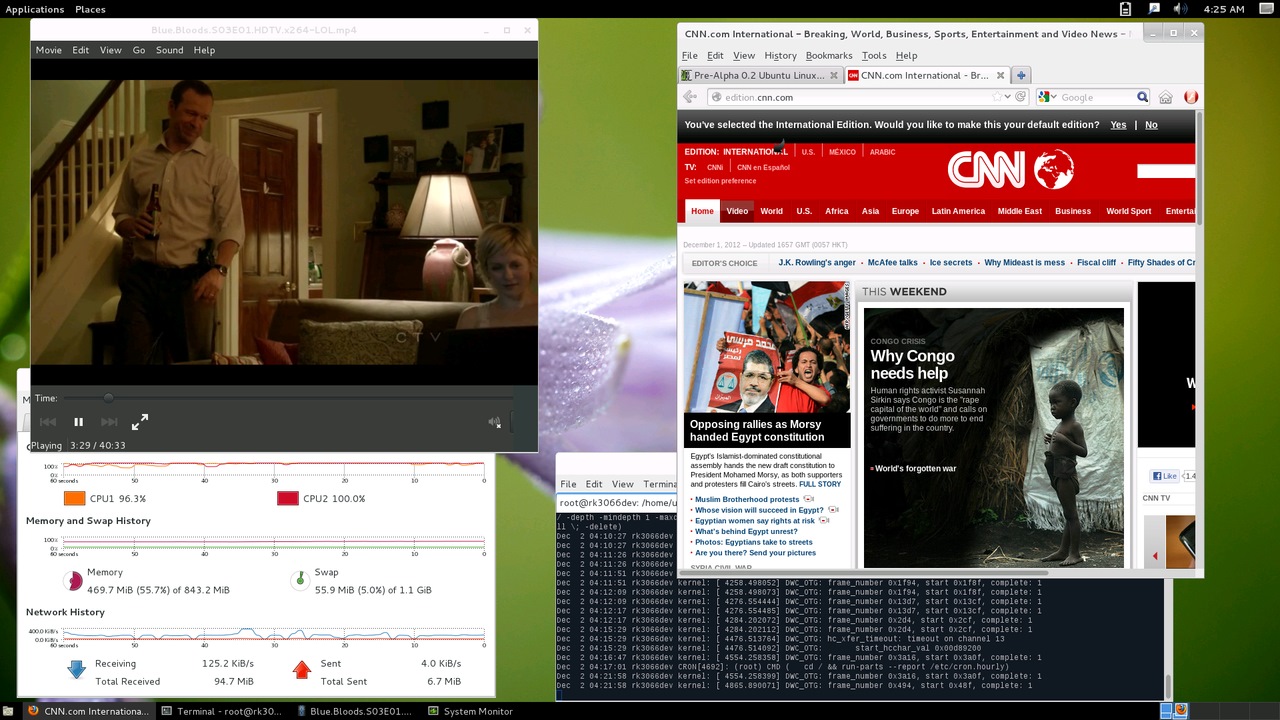This screenshot has width=1280, height=720.
Task: Click the 4:25 AM clock
Action: point(1224,9)
